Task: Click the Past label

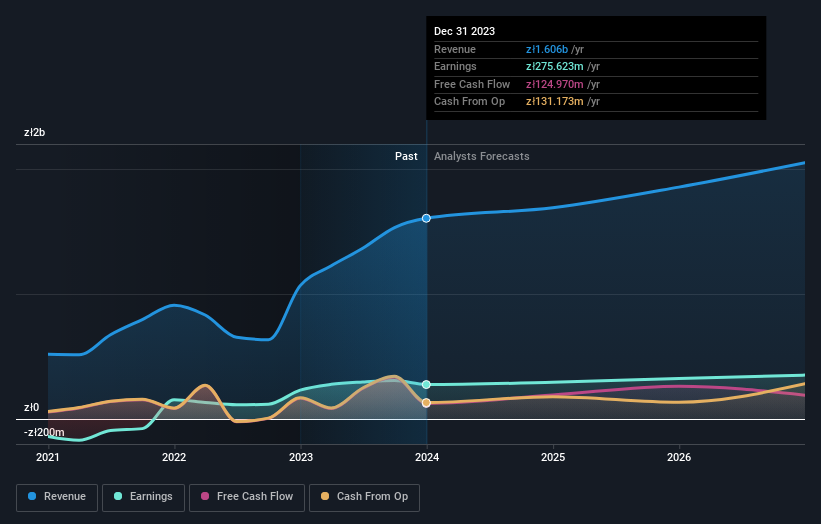Action: coord(406,156)
